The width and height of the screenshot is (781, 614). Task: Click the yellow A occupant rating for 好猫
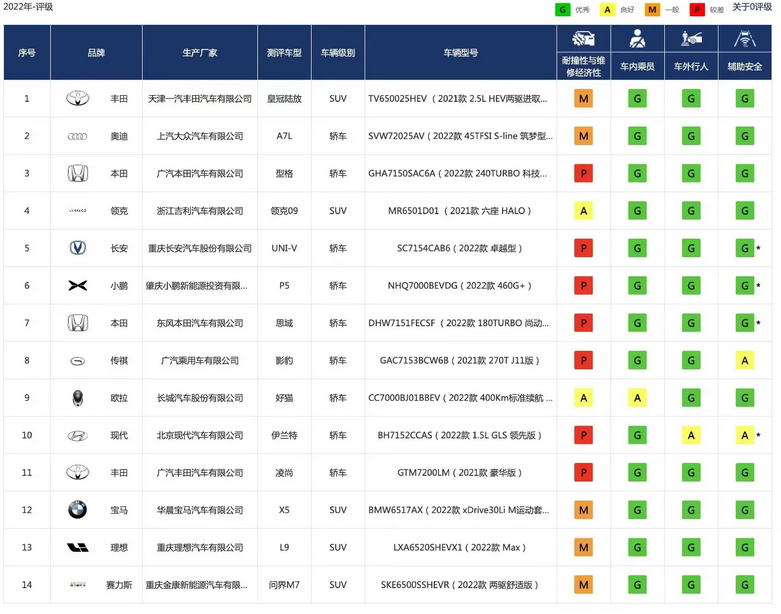click(x=637, y=397)
